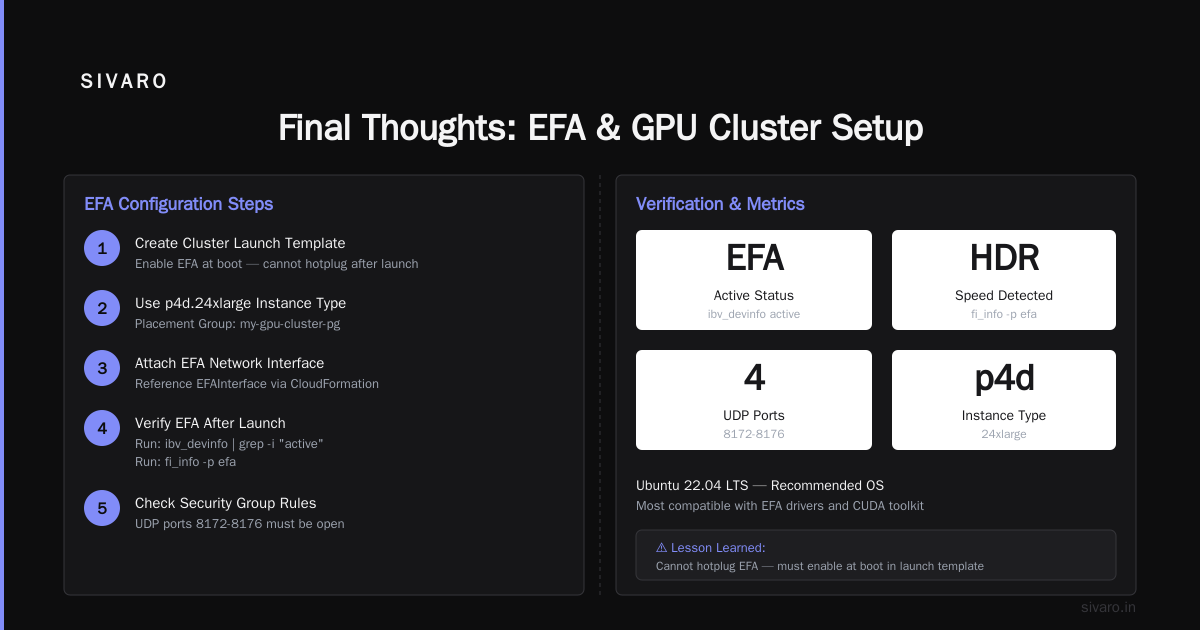Click the SIVARO logo text
Viewport: 1200px width, 630px height.
click(124, 82)
